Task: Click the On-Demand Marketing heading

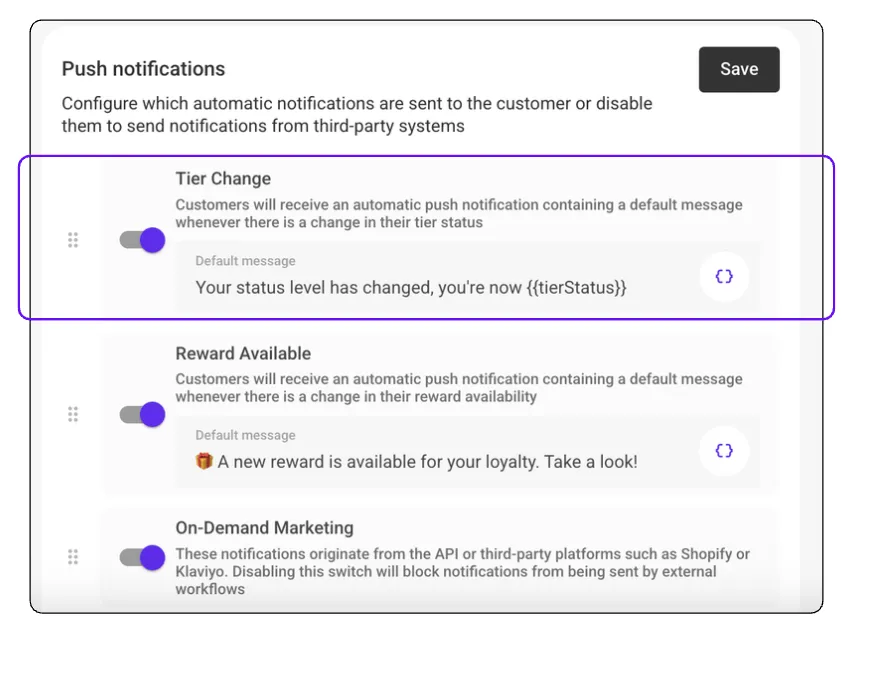Action: pyautogui.click(x=264, y=528)
